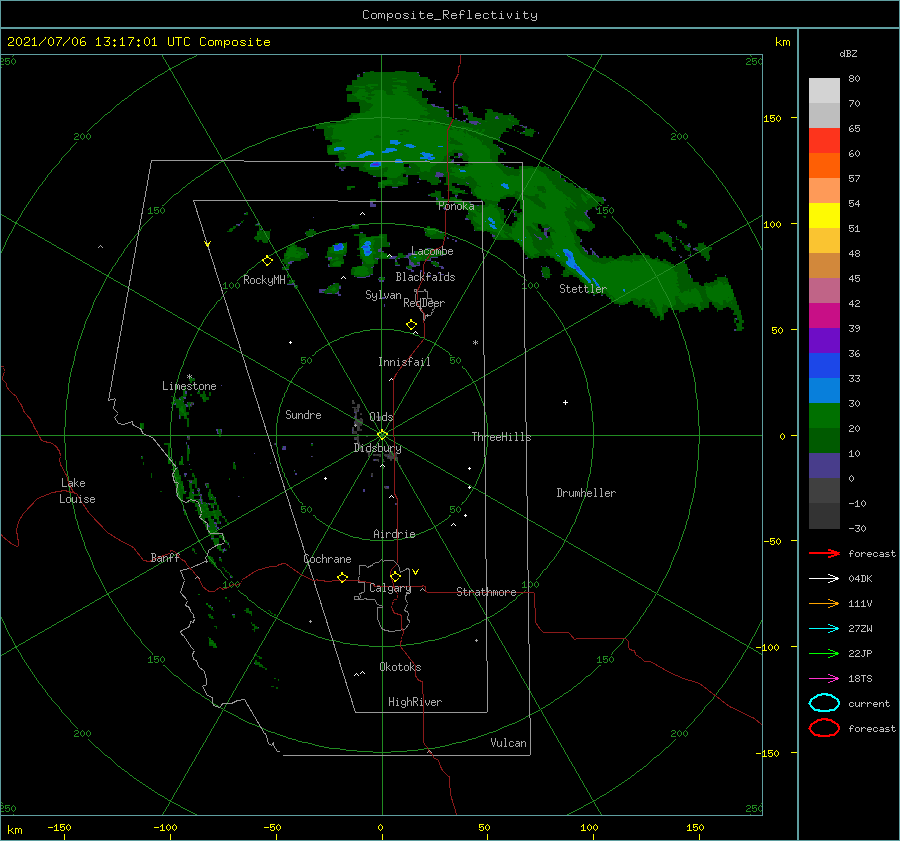Select the 39 dBZ purple color swatch
The image size is (900, 841).
824,340
